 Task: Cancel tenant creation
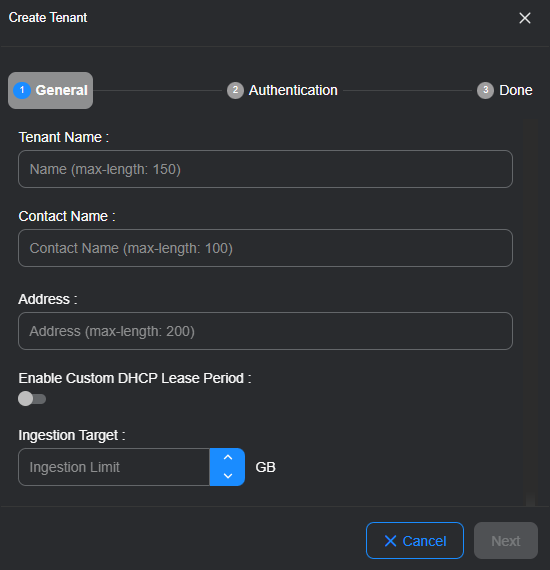[x=415, y=541]
